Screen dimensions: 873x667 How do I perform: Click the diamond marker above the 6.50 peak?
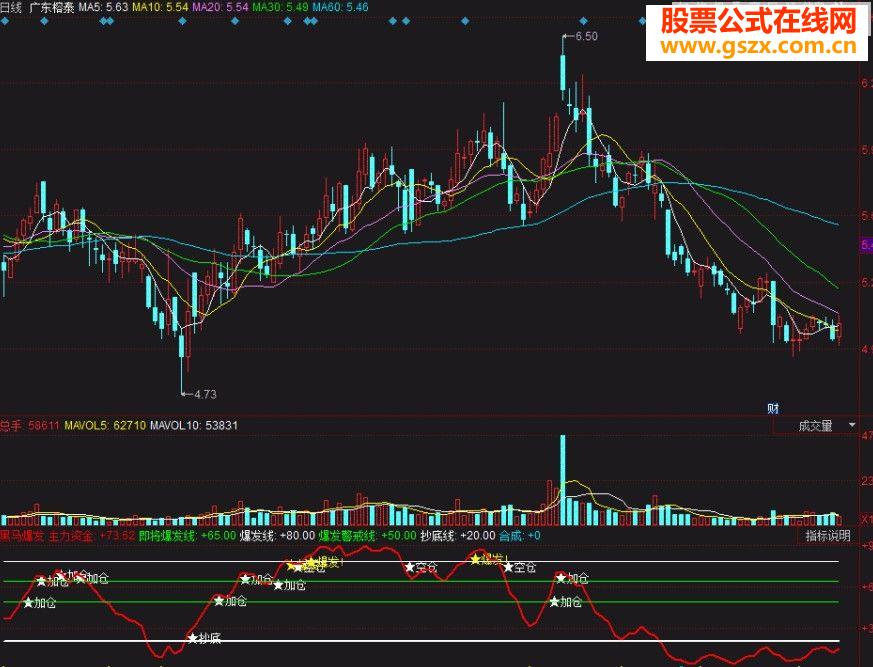tap(583, 21)
